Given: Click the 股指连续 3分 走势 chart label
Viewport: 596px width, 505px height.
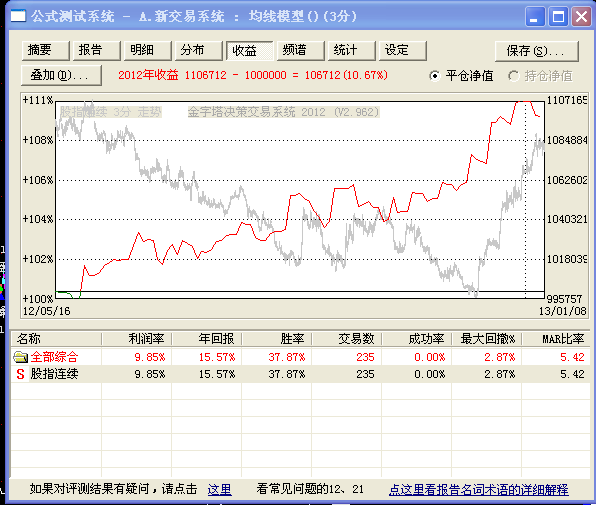Looking at the screenshot, I should pos(111,112).
